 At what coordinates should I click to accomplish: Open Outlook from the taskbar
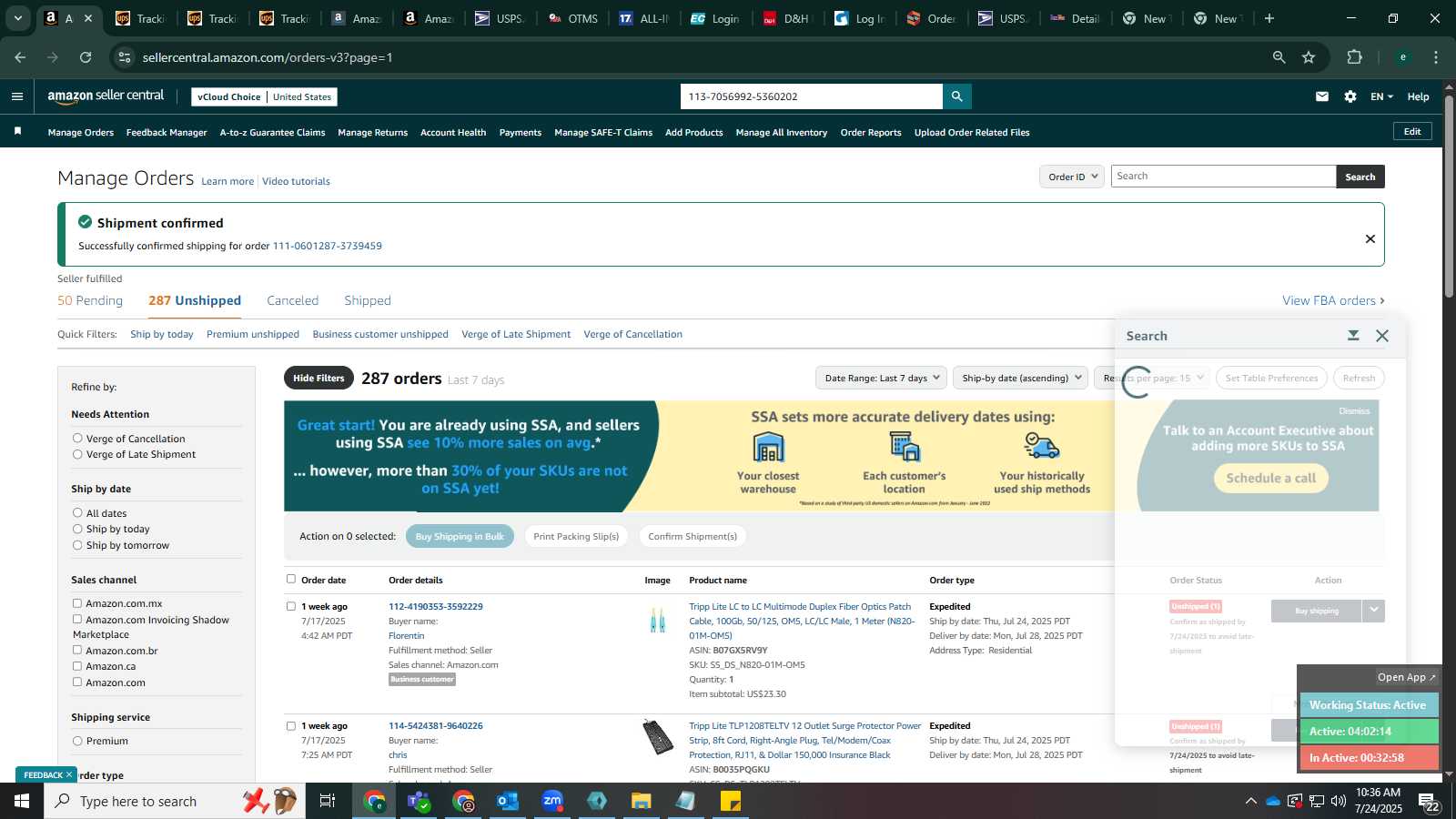pyautogui.click(x=508, y=801)
